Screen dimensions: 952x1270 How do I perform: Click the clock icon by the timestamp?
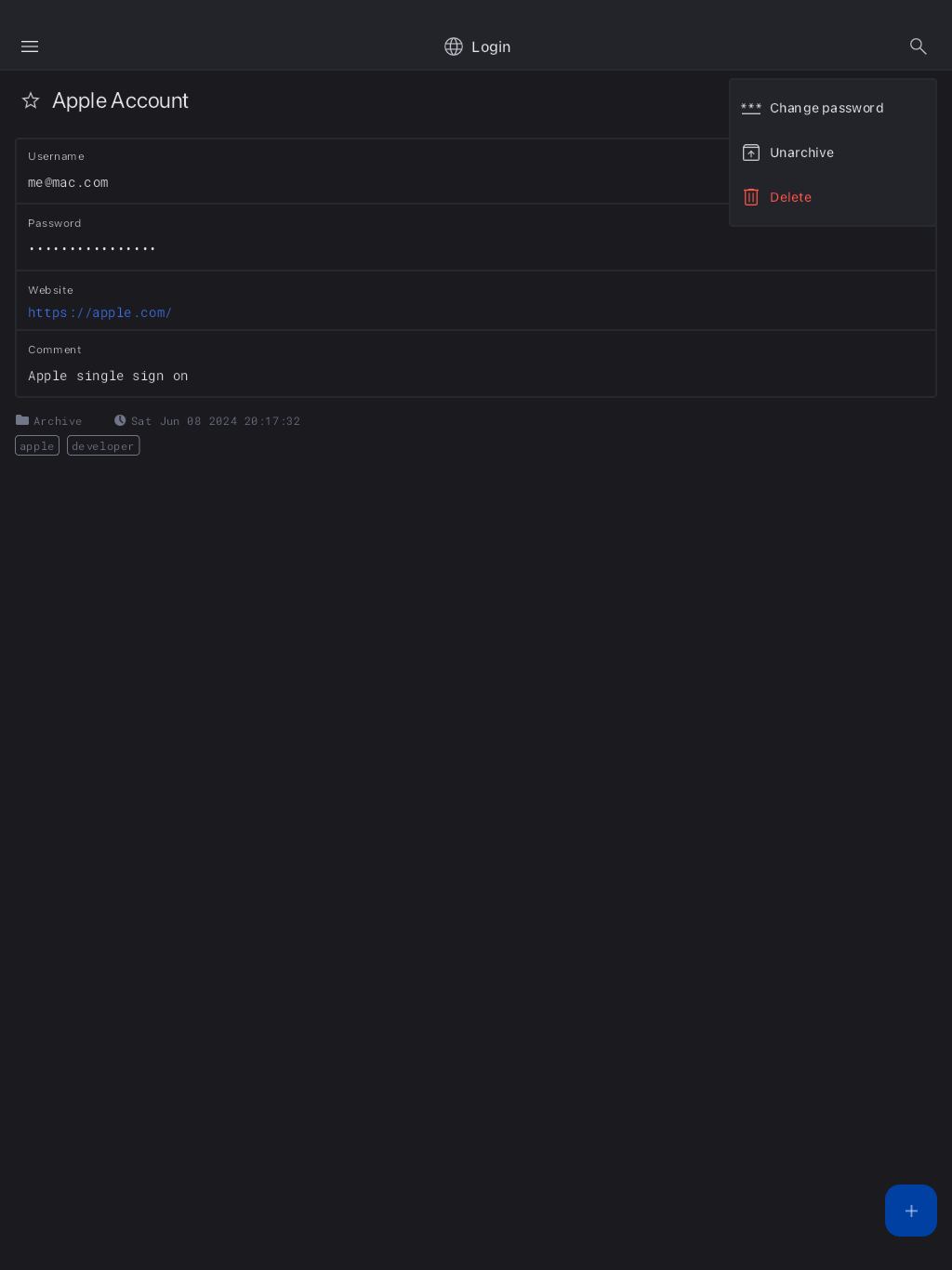tap(120, 420)
